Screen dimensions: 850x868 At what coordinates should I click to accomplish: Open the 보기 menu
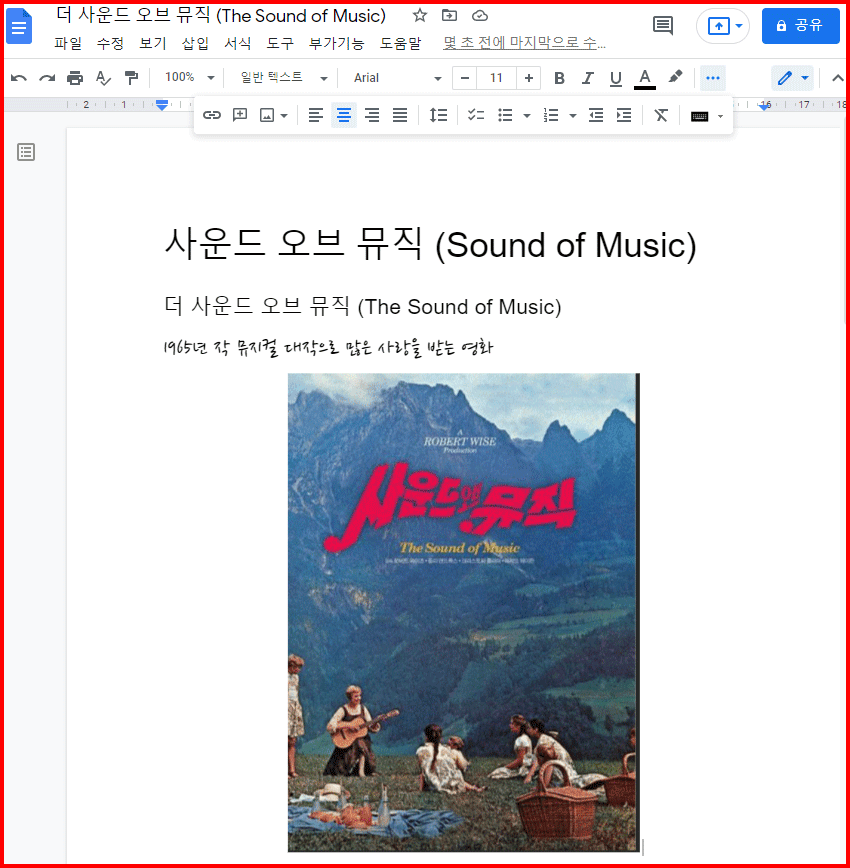tap(152, 43)
